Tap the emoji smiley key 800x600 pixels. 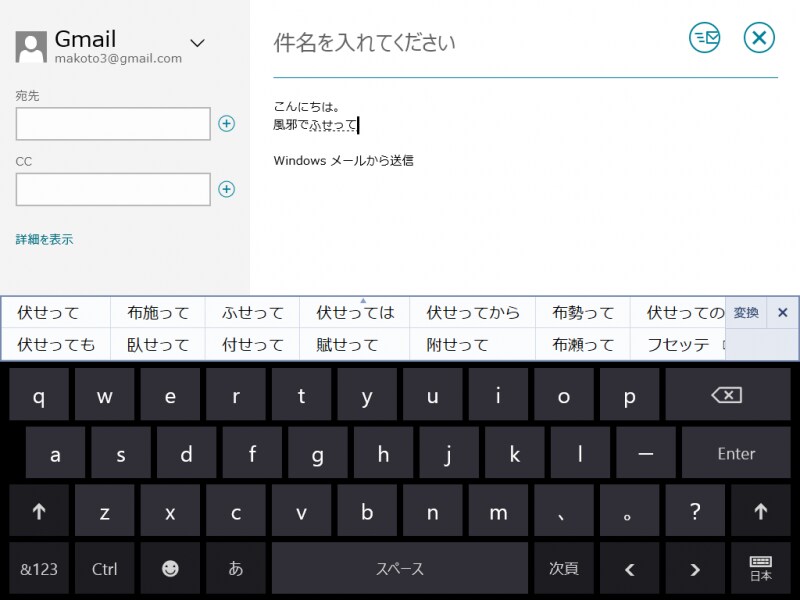coord(170,568)
